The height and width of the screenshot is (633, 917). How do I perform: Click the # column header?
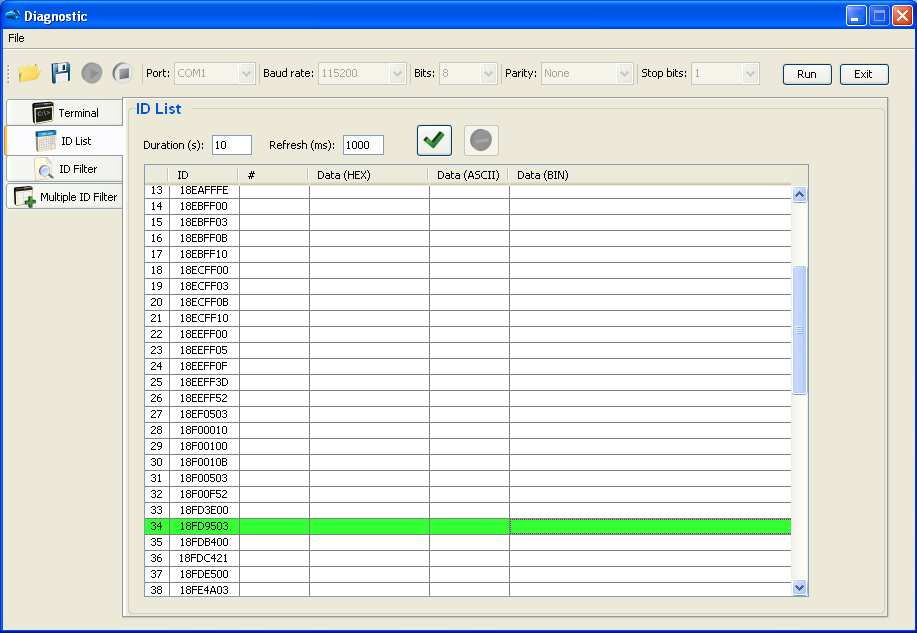tap(273, 175)
